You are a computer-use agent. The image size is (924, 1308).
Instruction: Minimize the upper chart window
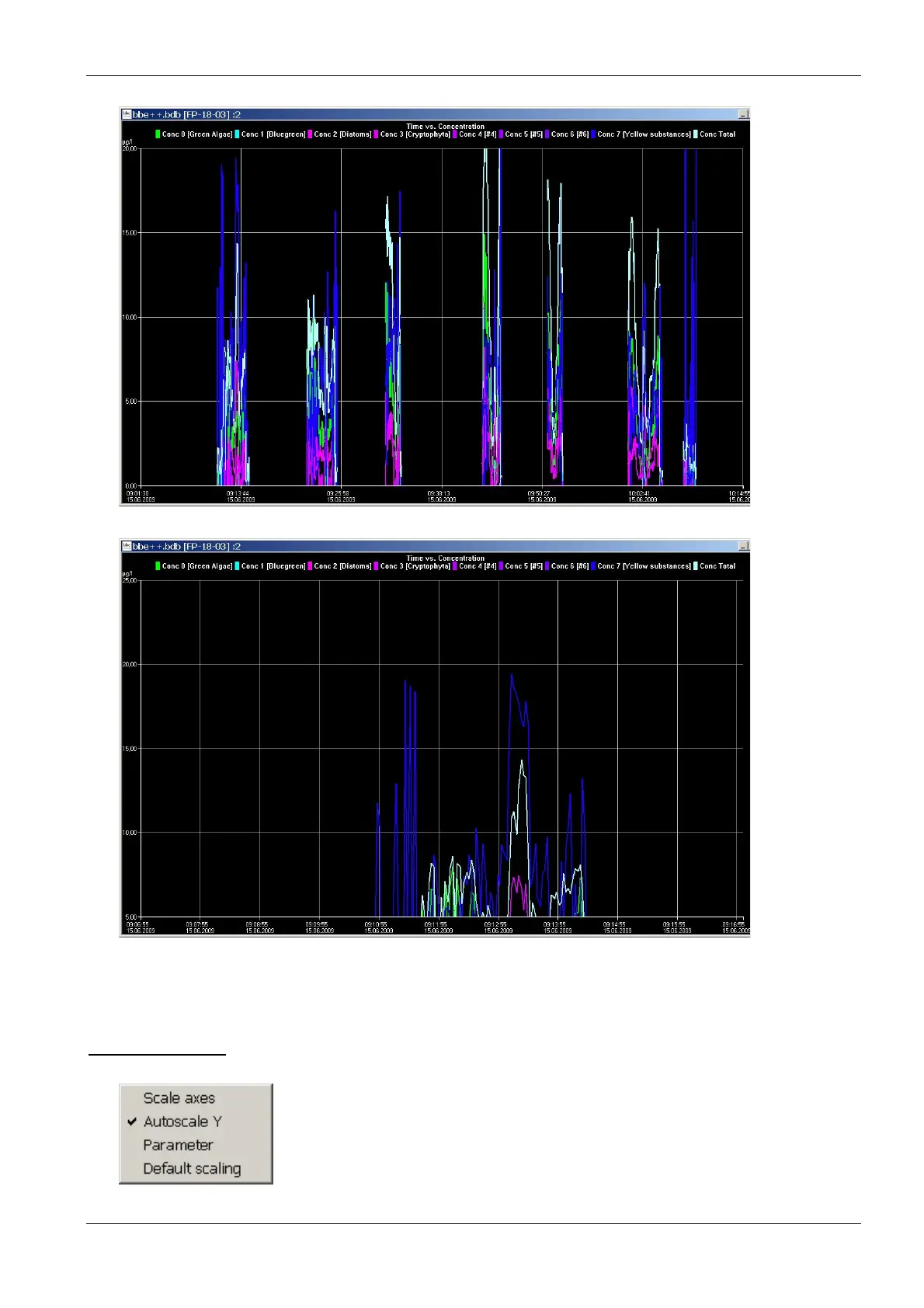pyautogui.click(x=743, y=114)
